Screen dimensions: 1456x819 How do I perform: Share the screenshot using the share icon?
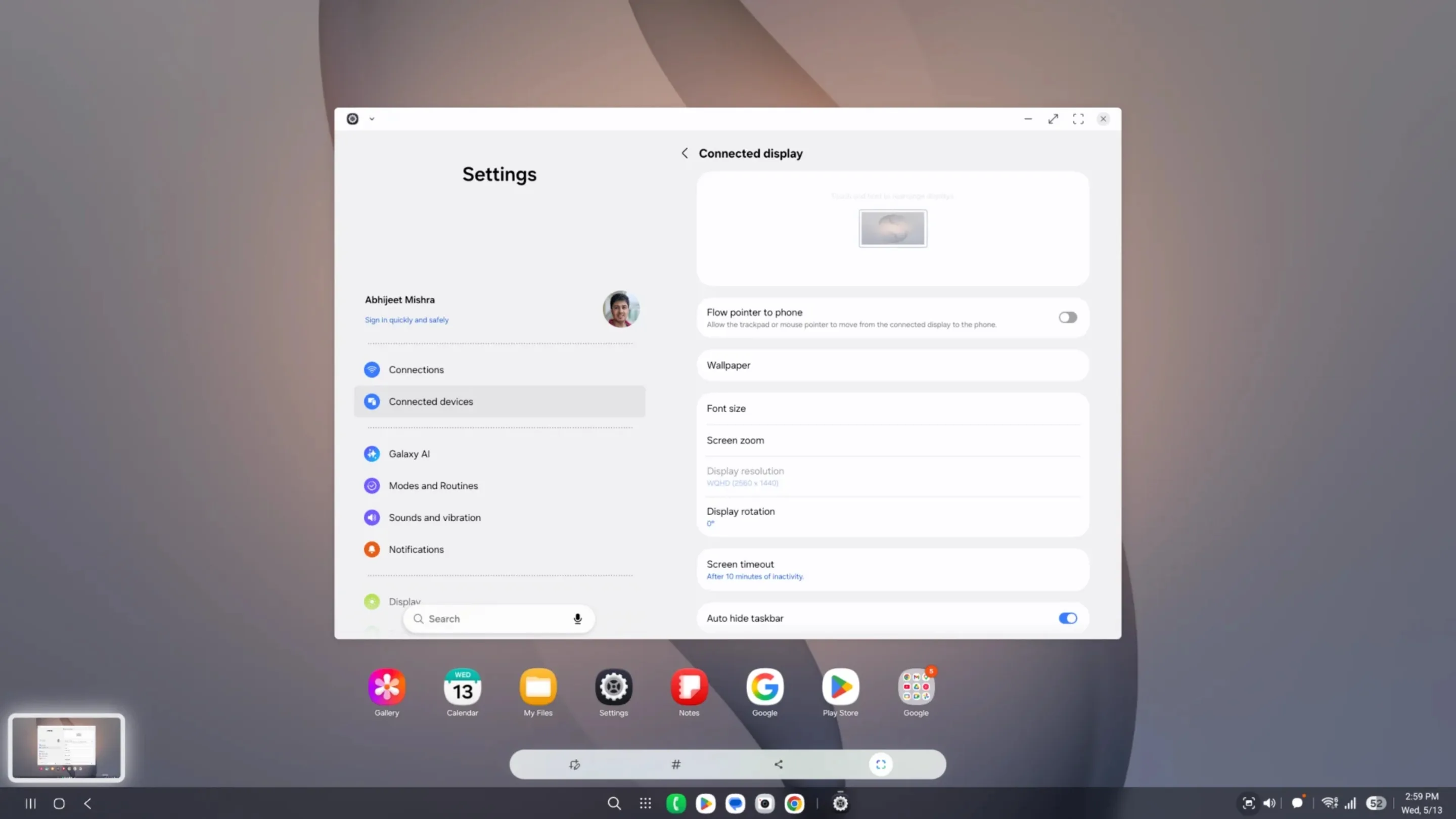pos(779,764)
